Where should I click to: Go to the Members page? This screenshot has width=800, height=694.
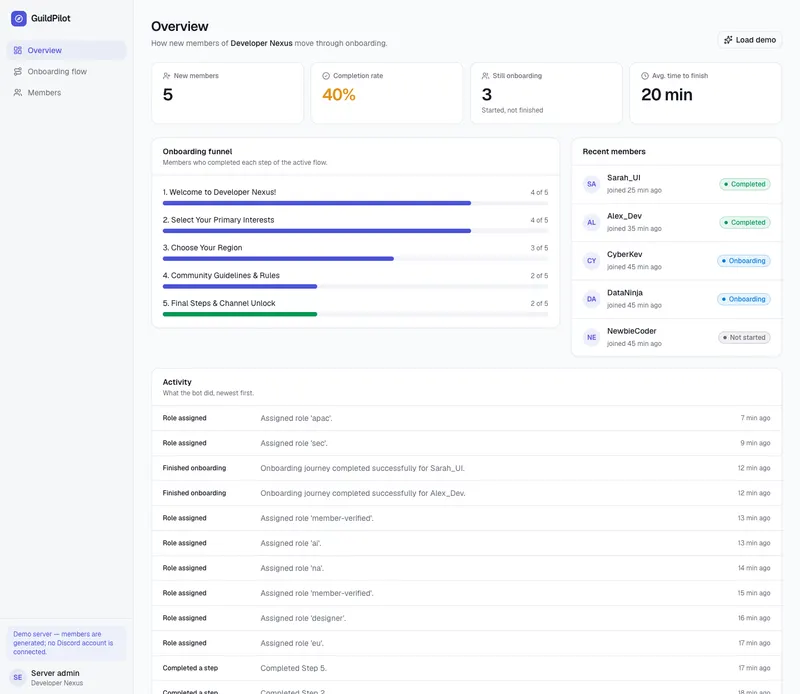point(66,92)
